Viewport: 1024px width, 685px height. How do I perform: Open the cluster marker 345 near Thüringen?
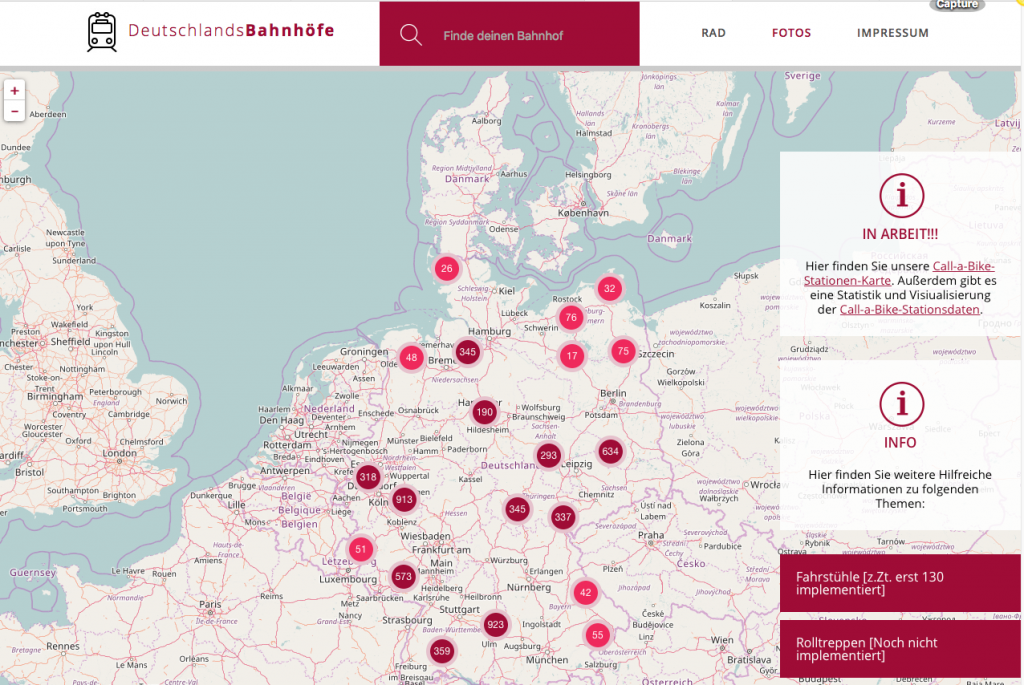pos(517,509)
